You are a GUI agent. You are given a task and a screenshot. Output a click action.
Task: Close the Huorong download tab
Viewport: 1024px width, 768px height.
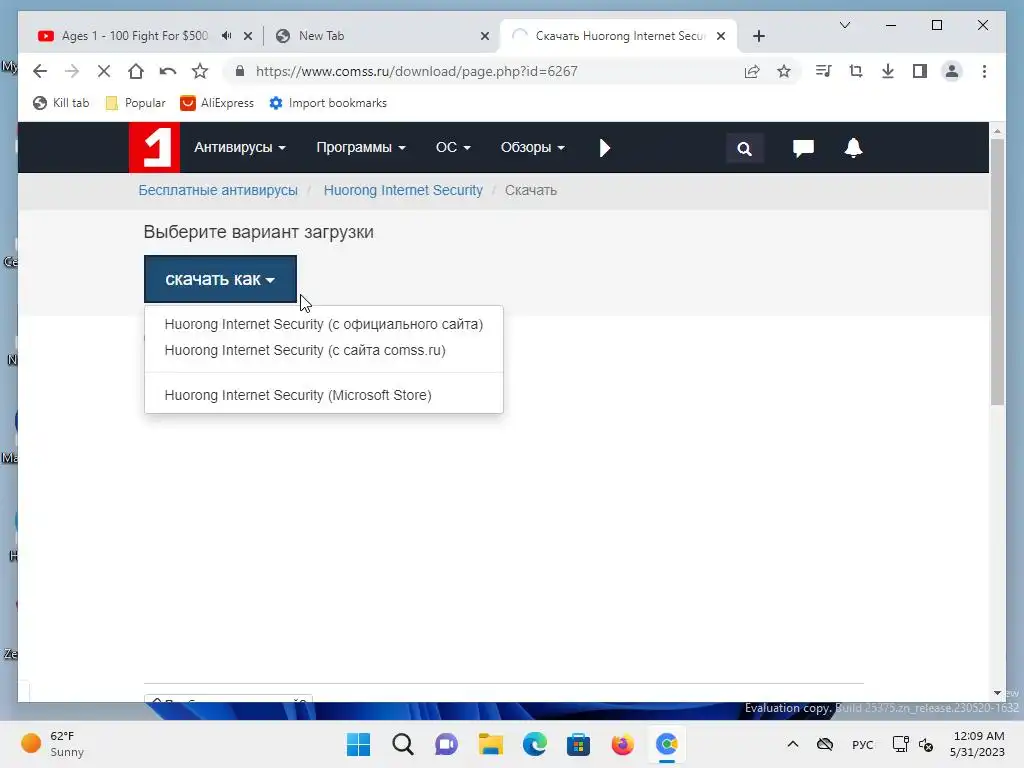click(x=720, y=36)
